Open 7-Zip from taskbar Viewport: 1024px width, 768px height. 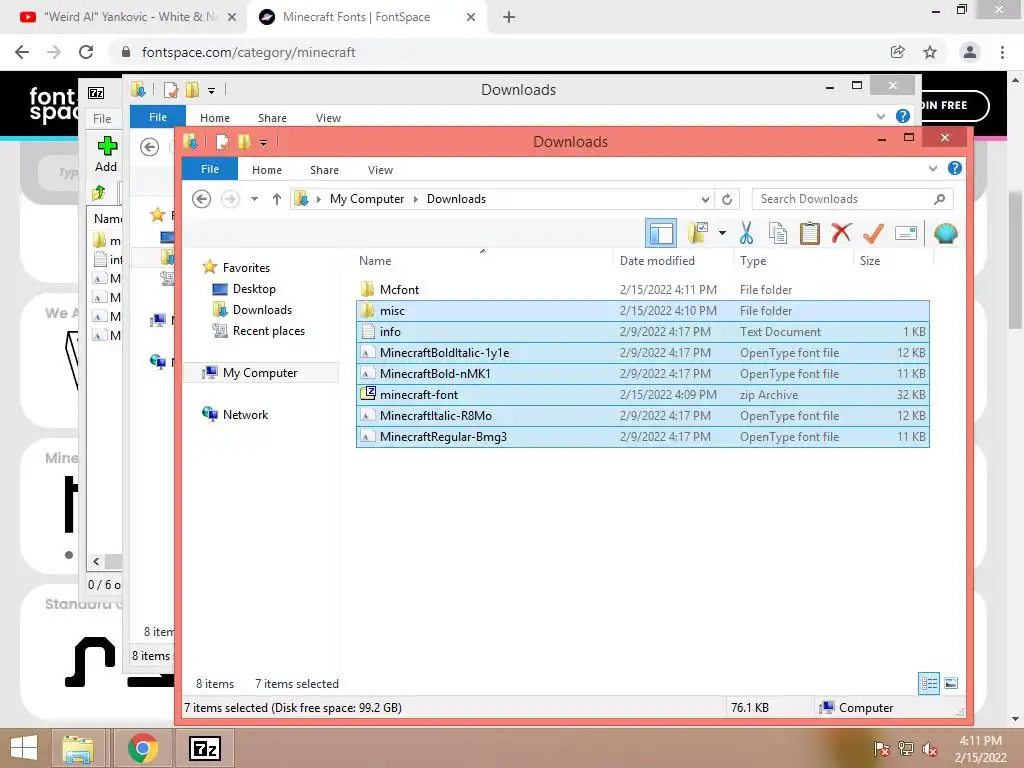pos(204,748)
